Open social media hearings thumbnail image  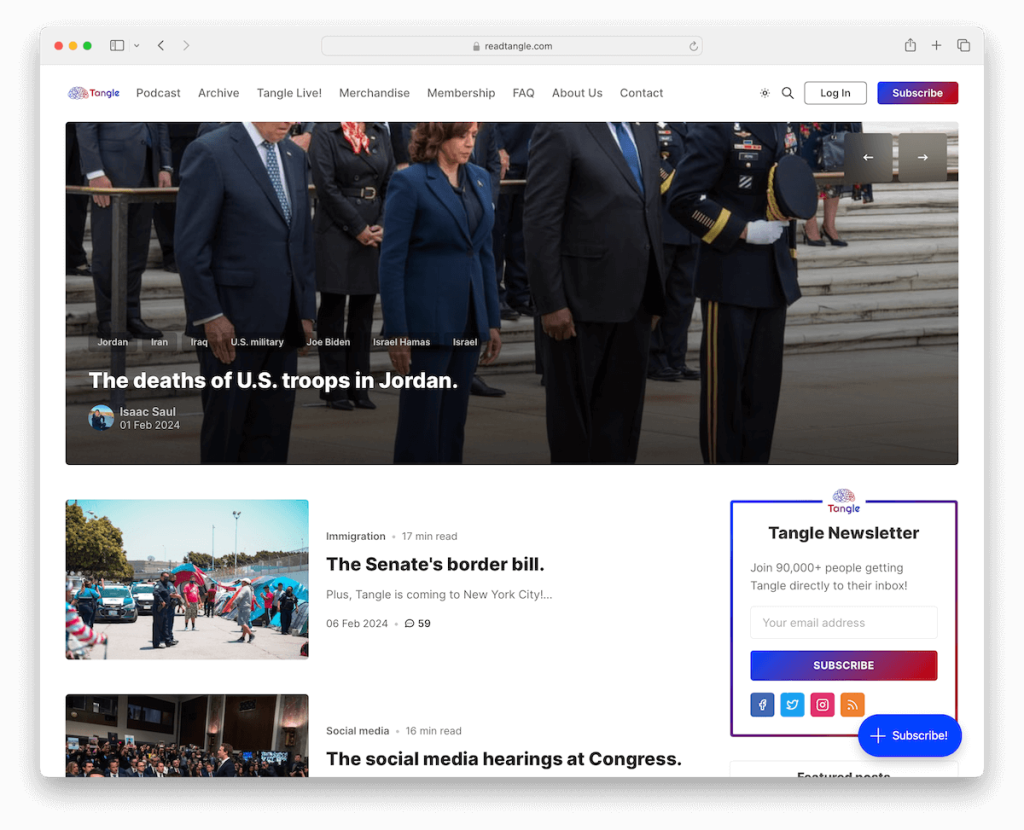[187, 735]
